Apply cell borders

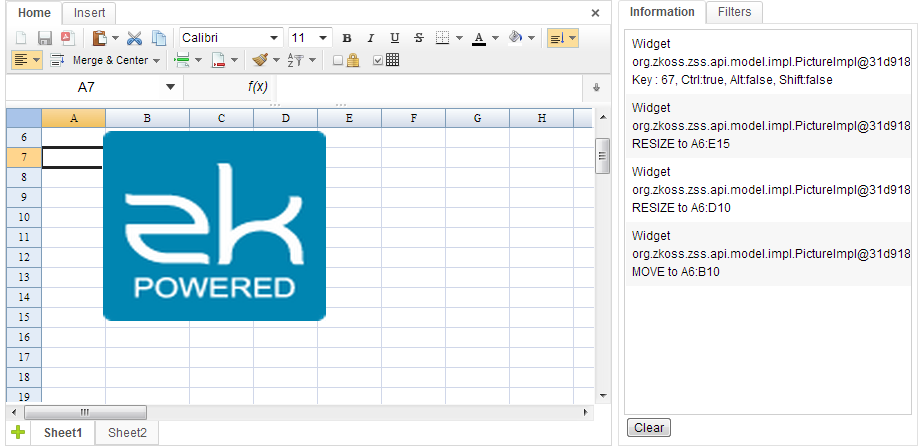point(442,38)
